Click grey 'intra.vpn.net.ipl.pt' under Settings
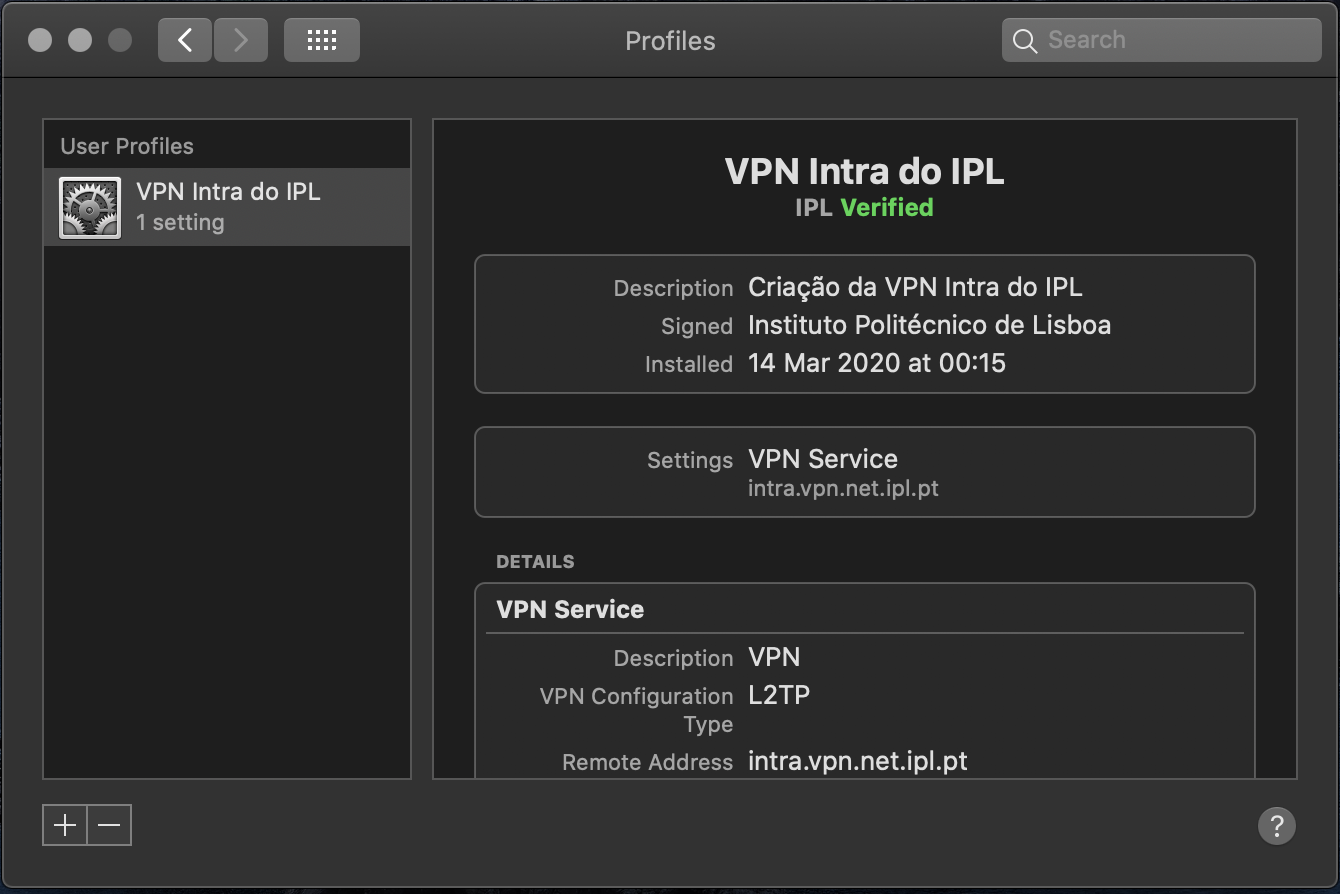 [x=843, y=489]
